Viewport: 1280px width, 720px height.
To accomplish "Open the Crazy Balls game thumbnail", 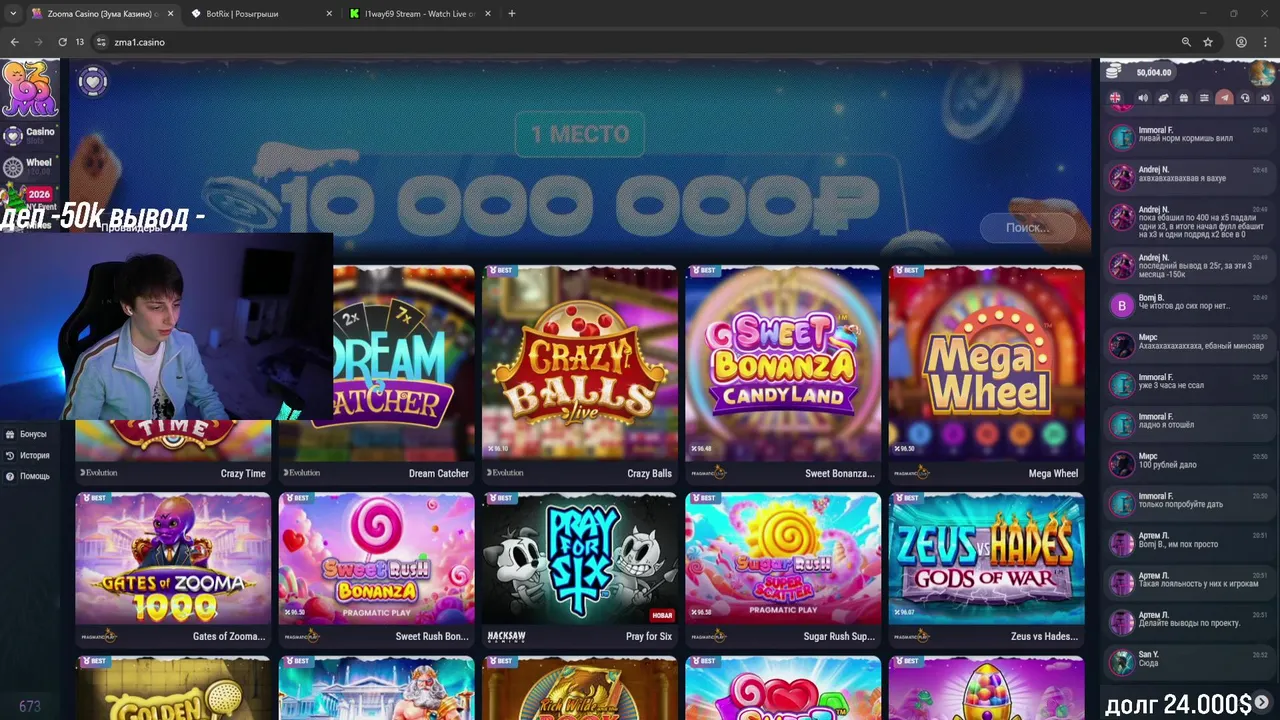I will tap(579, 362).
